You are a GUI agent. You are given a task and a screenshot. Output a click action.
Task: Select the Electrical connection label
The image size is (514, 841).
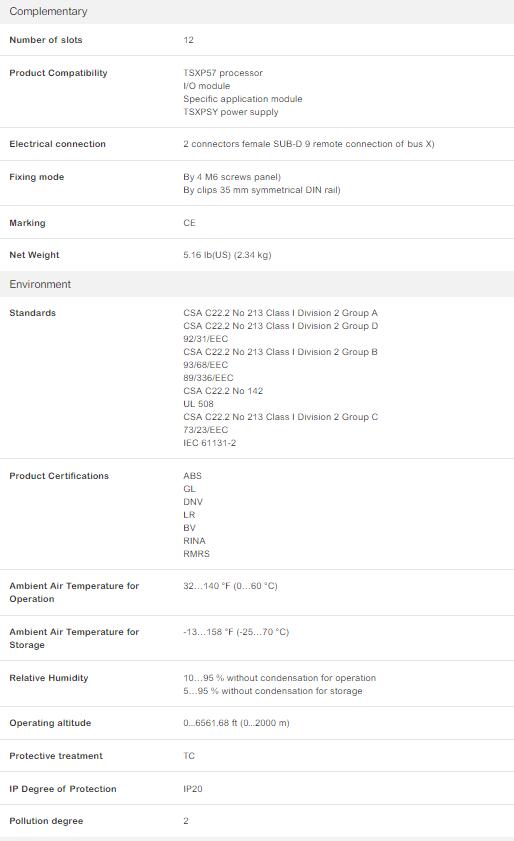57,144
